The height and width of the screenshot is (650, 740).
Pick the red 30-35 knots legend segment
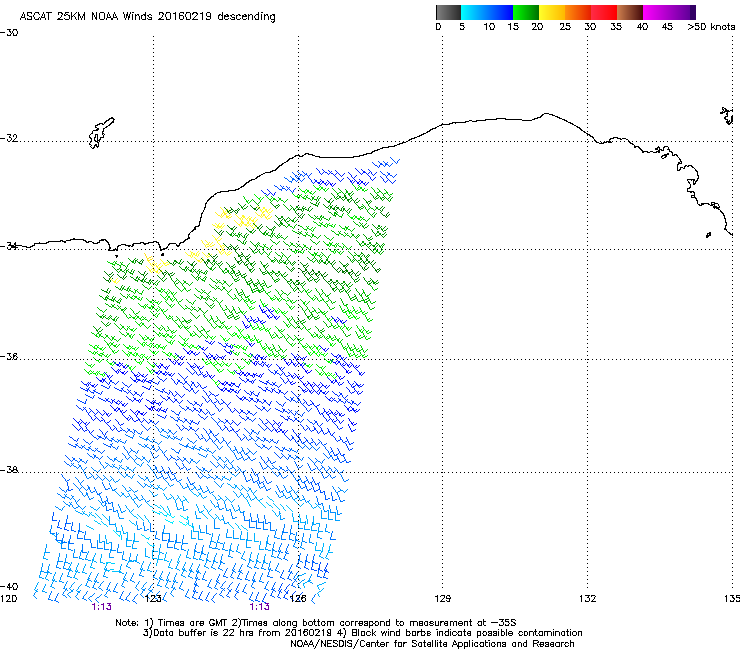click(604, 12)
